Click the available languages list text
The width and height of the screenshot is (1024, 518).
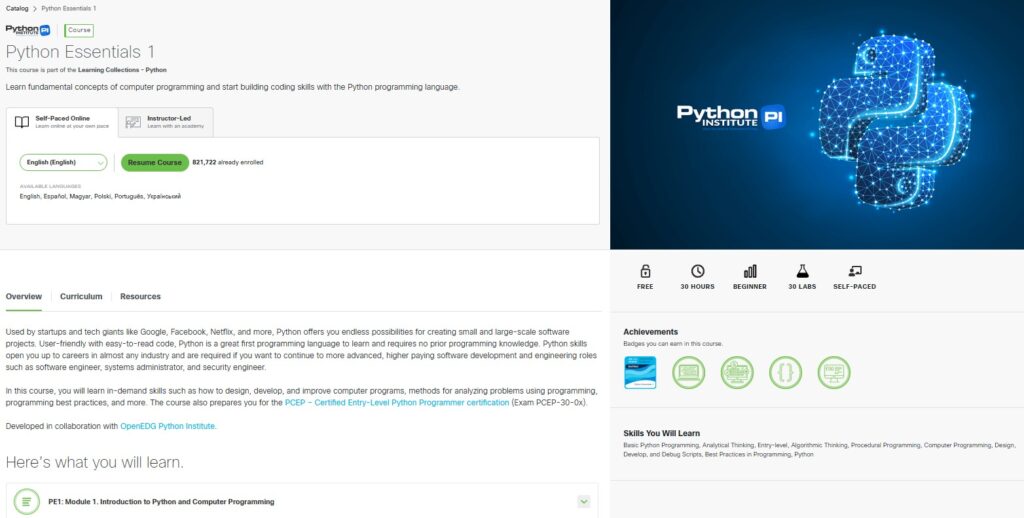(100, 196)
